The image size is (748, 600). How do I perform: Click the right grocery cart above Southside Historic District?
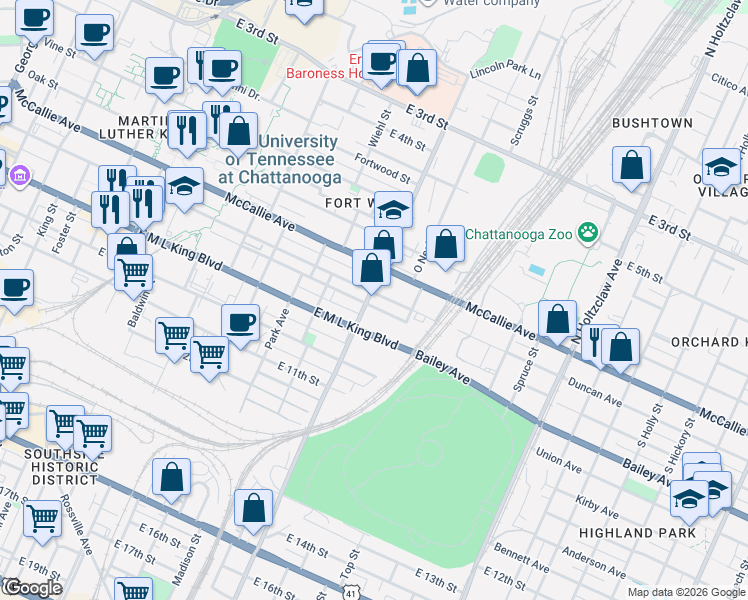[x=93, y=435]
